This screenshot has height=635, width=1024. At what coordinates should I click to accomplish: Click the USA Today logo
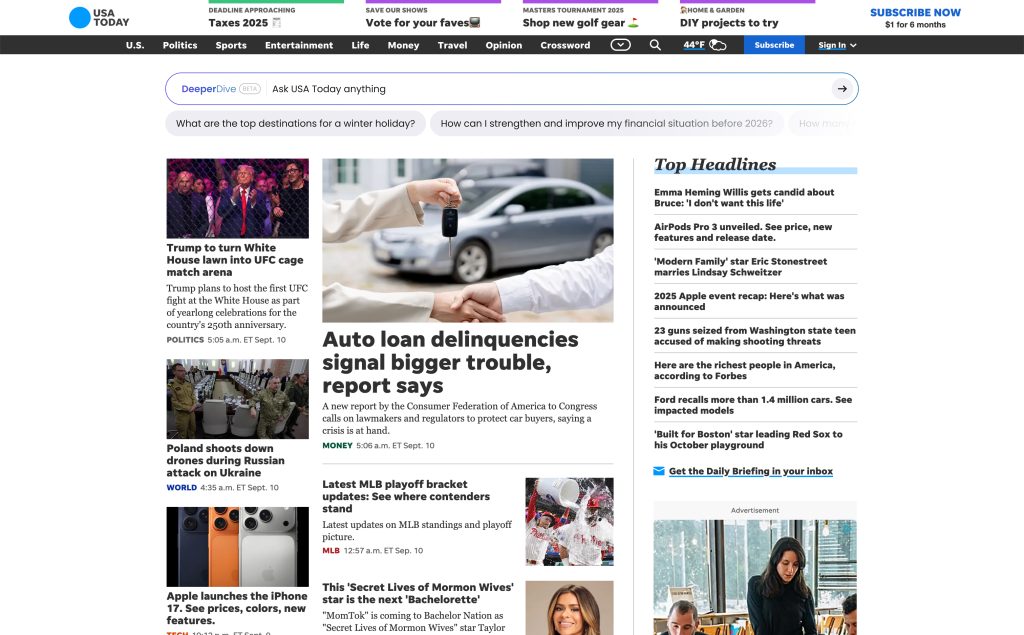pos(99,17)
